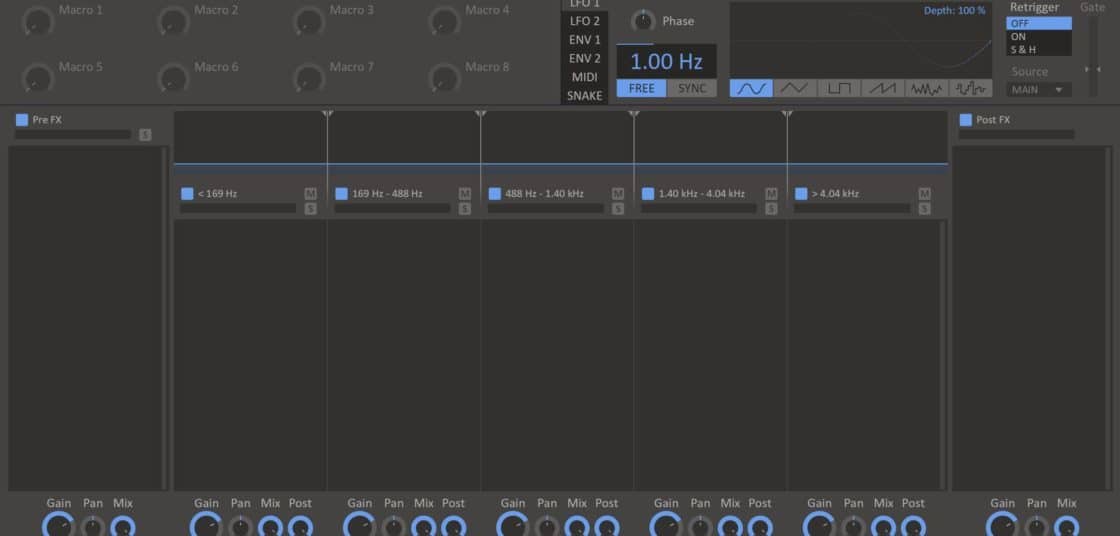Set LFO rate mode to SYNC
The height and width of the screenshot is (536, 1120).
692,89
